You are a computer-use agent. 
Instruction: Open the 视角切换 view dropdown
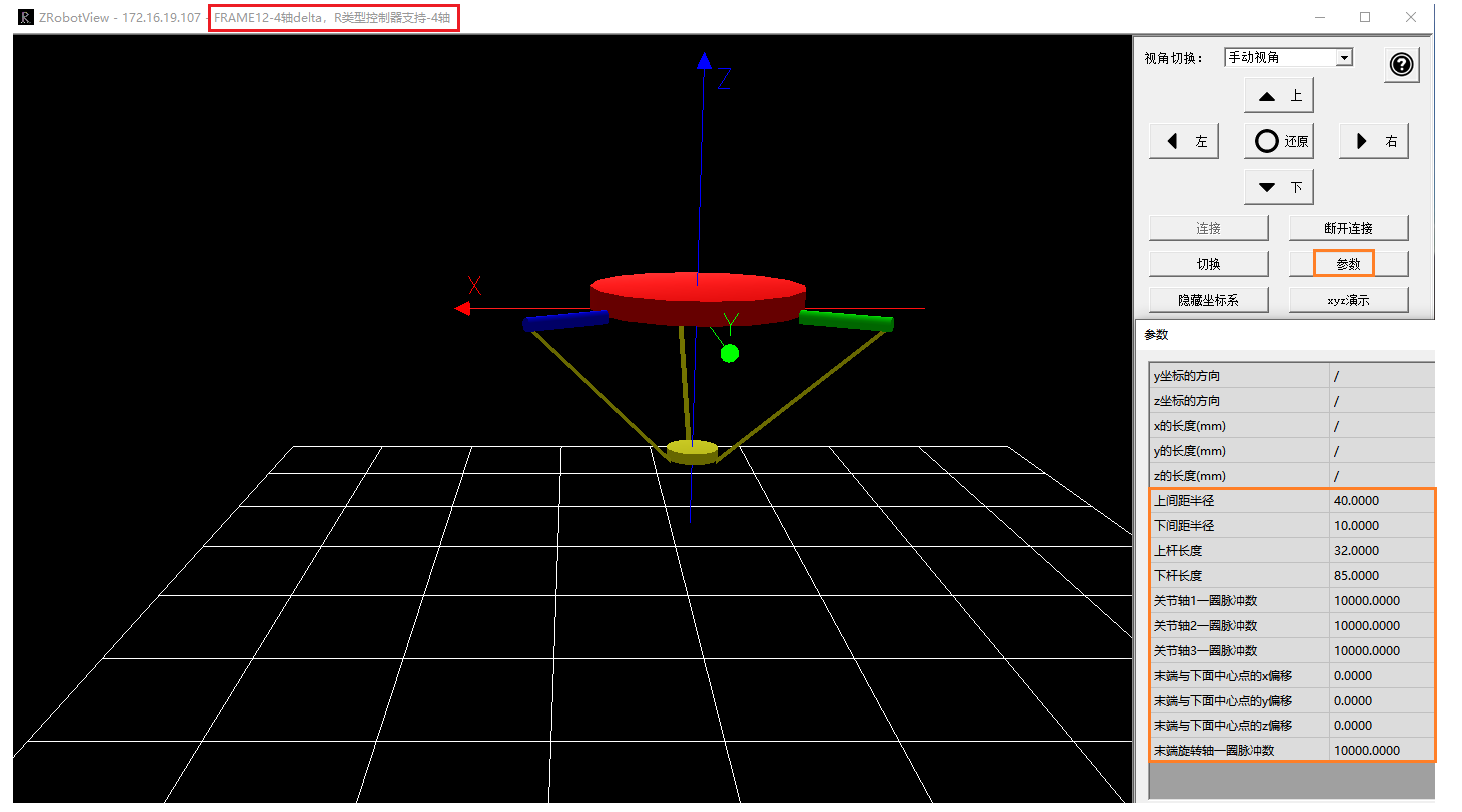[1288, 58]
